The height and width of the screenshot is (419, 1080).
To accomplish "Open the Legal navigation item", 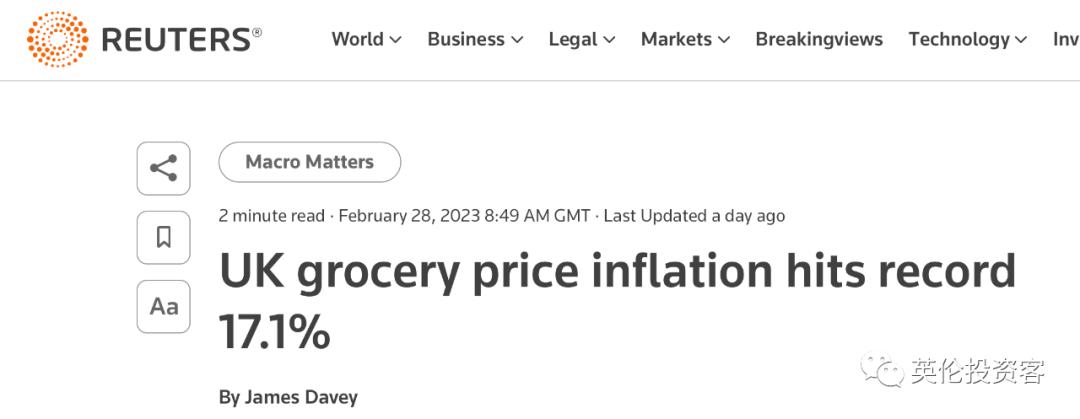I will tap(571, 39).
